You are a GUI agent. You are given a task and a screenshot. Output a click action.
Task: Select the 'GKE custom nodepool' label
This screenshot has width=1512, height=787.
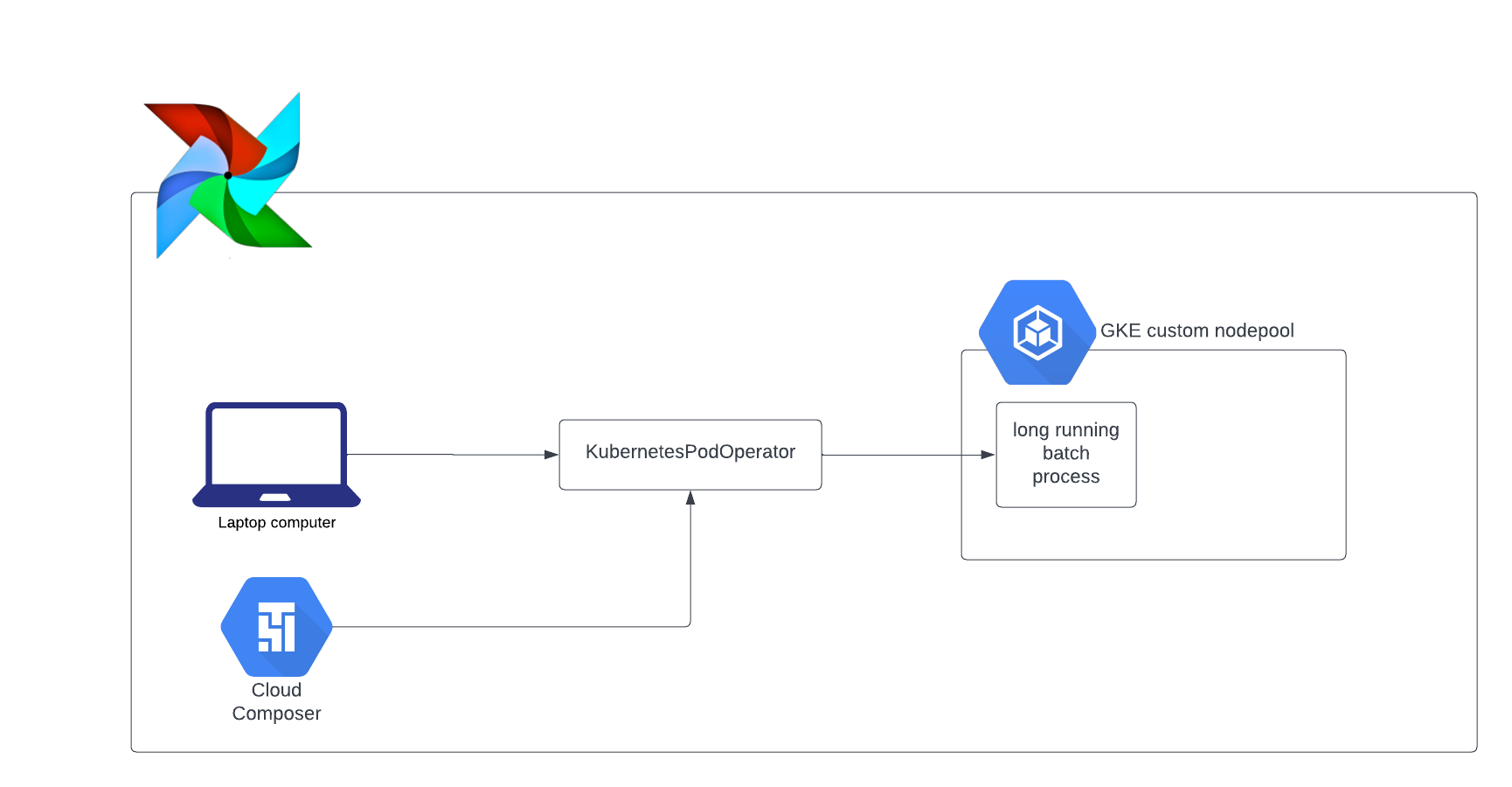pos(1196,331)
